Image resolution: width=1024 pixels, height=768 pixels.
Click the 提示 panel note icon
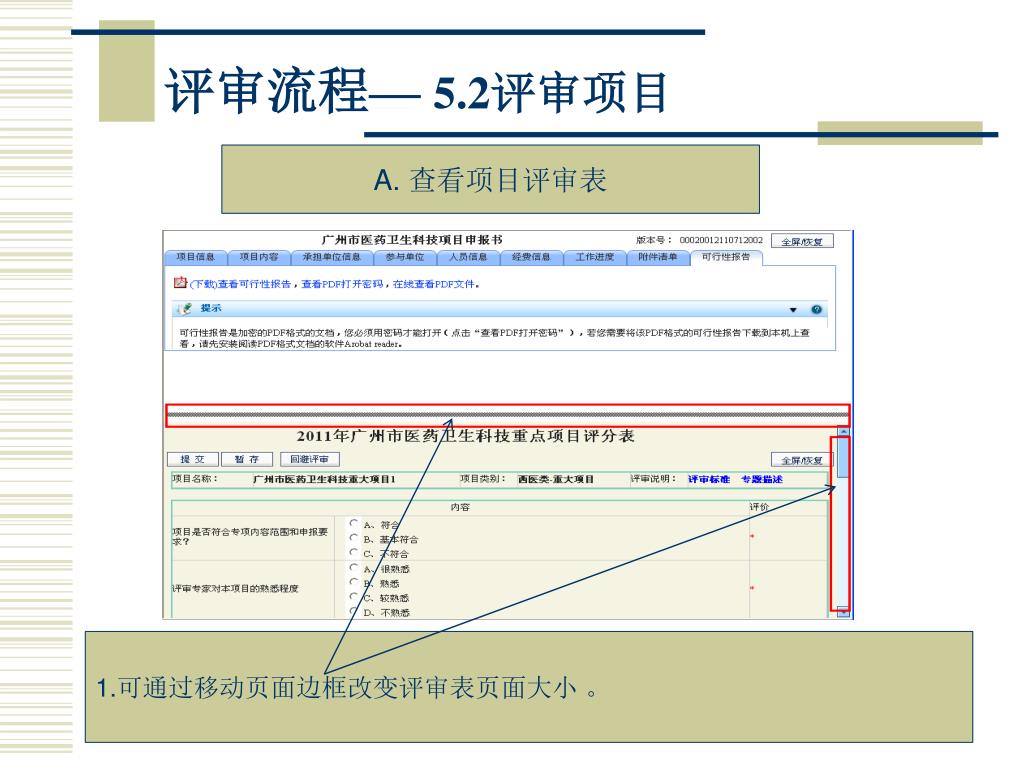(x=185, y=308)
